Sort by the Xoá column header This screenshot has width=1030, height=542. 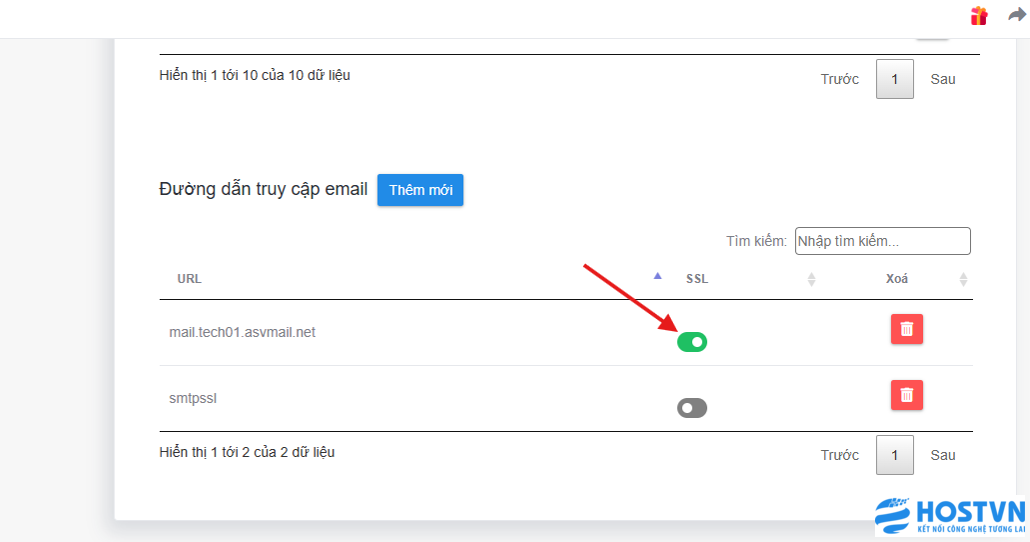(897, 279)
